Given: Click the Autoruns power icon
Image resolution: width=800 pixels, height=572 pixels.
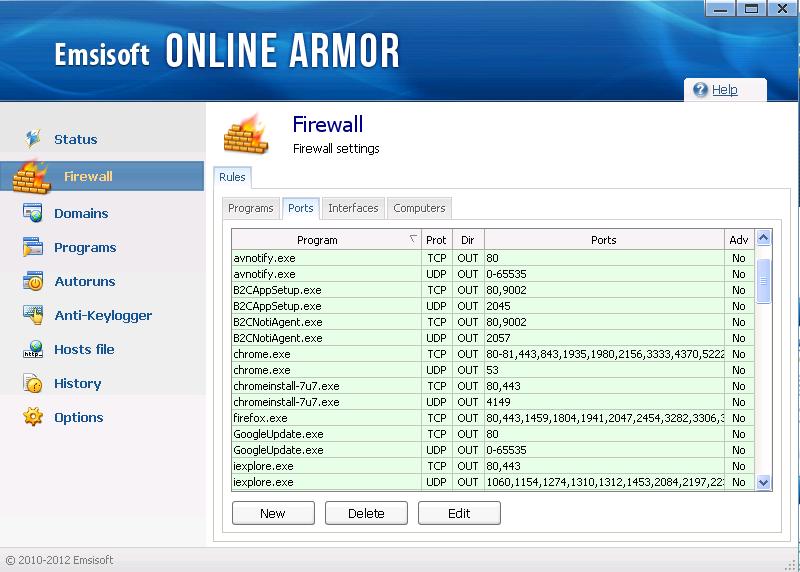Looking at the screenshot, I should coord(33,281).
